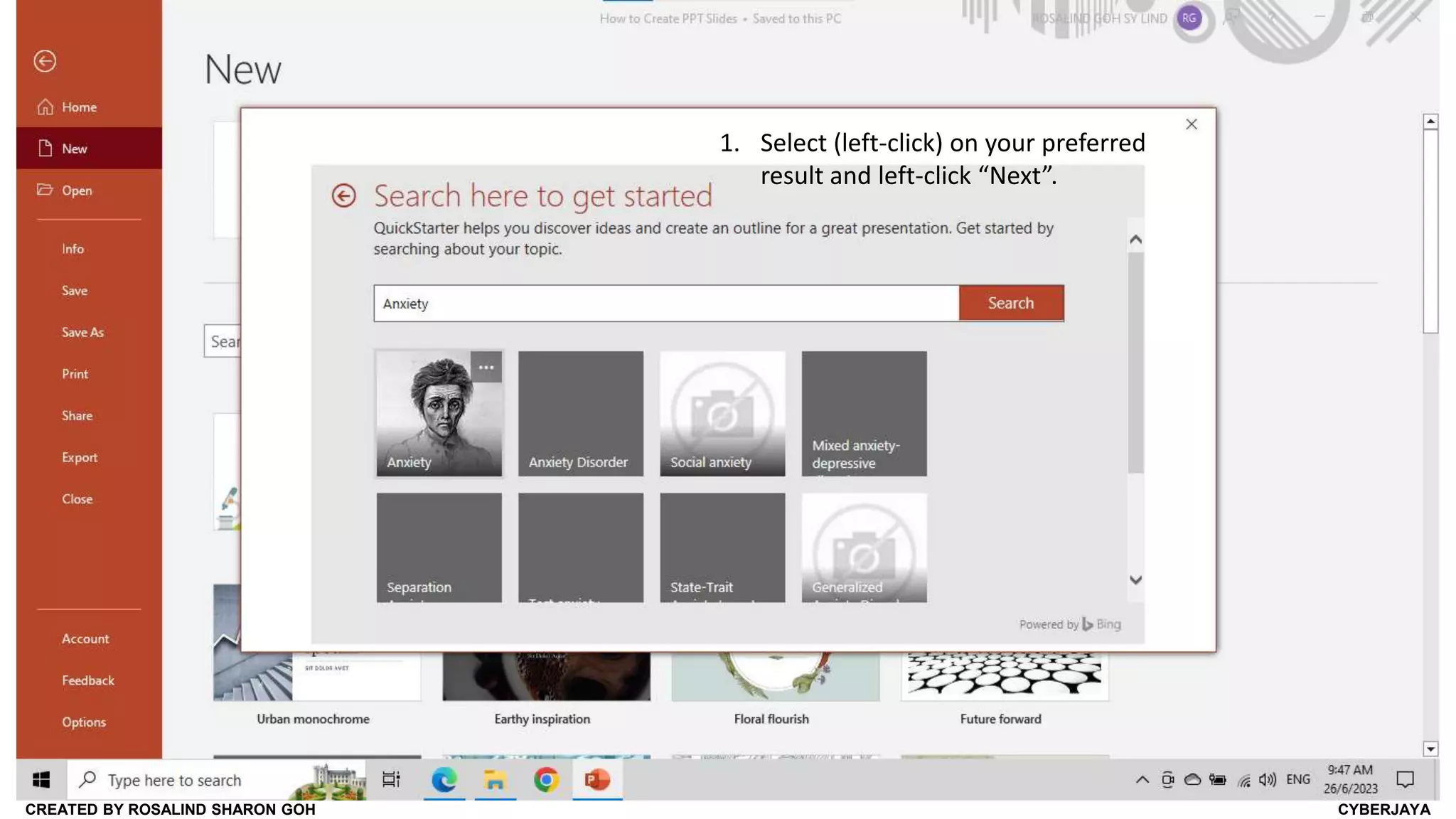Open Feedback in the sidebar
The image size is (1456, 819).
tap(89, 680)
